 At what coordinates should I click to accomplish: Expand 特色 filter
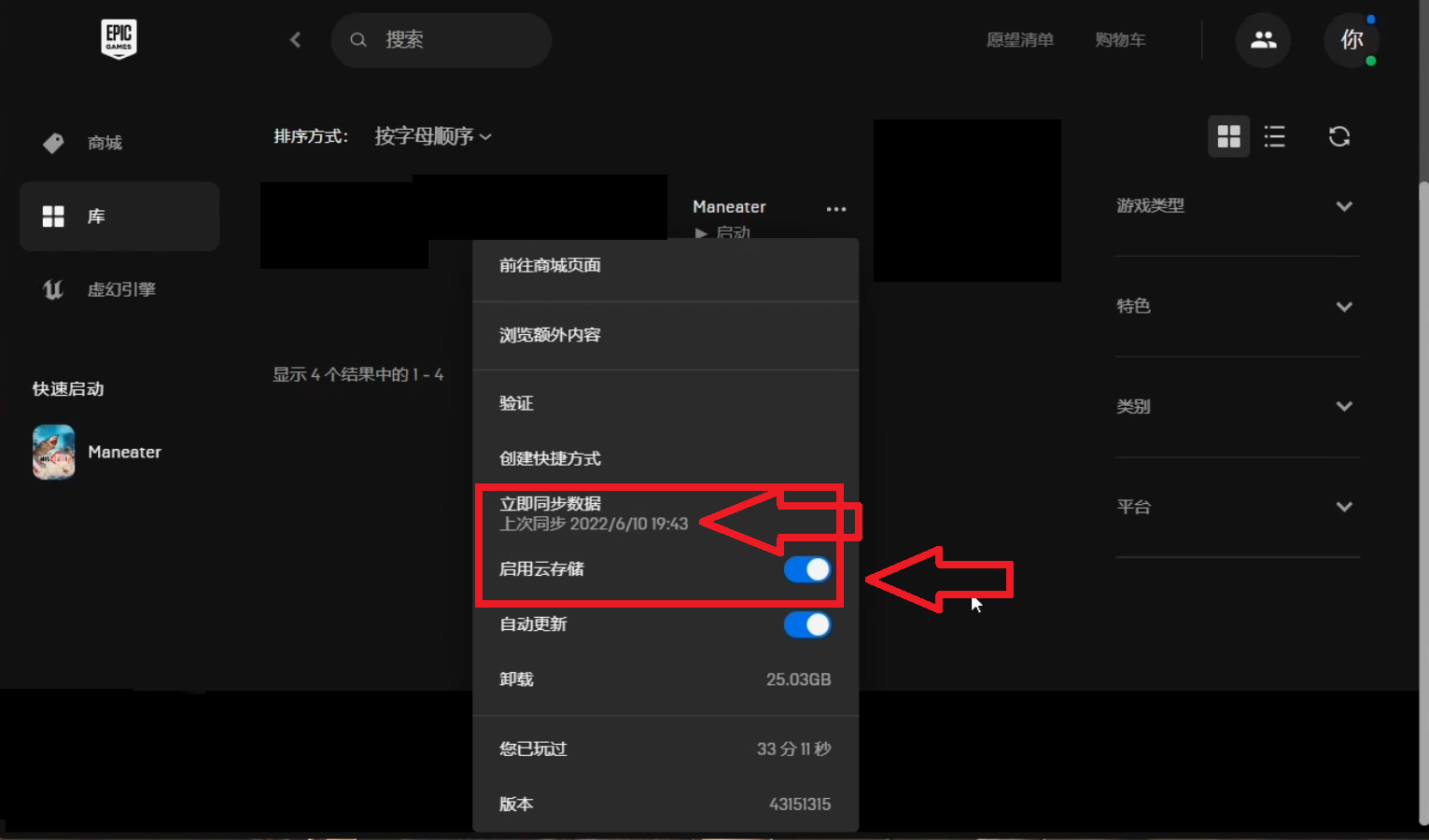(x=1238, y=306)
